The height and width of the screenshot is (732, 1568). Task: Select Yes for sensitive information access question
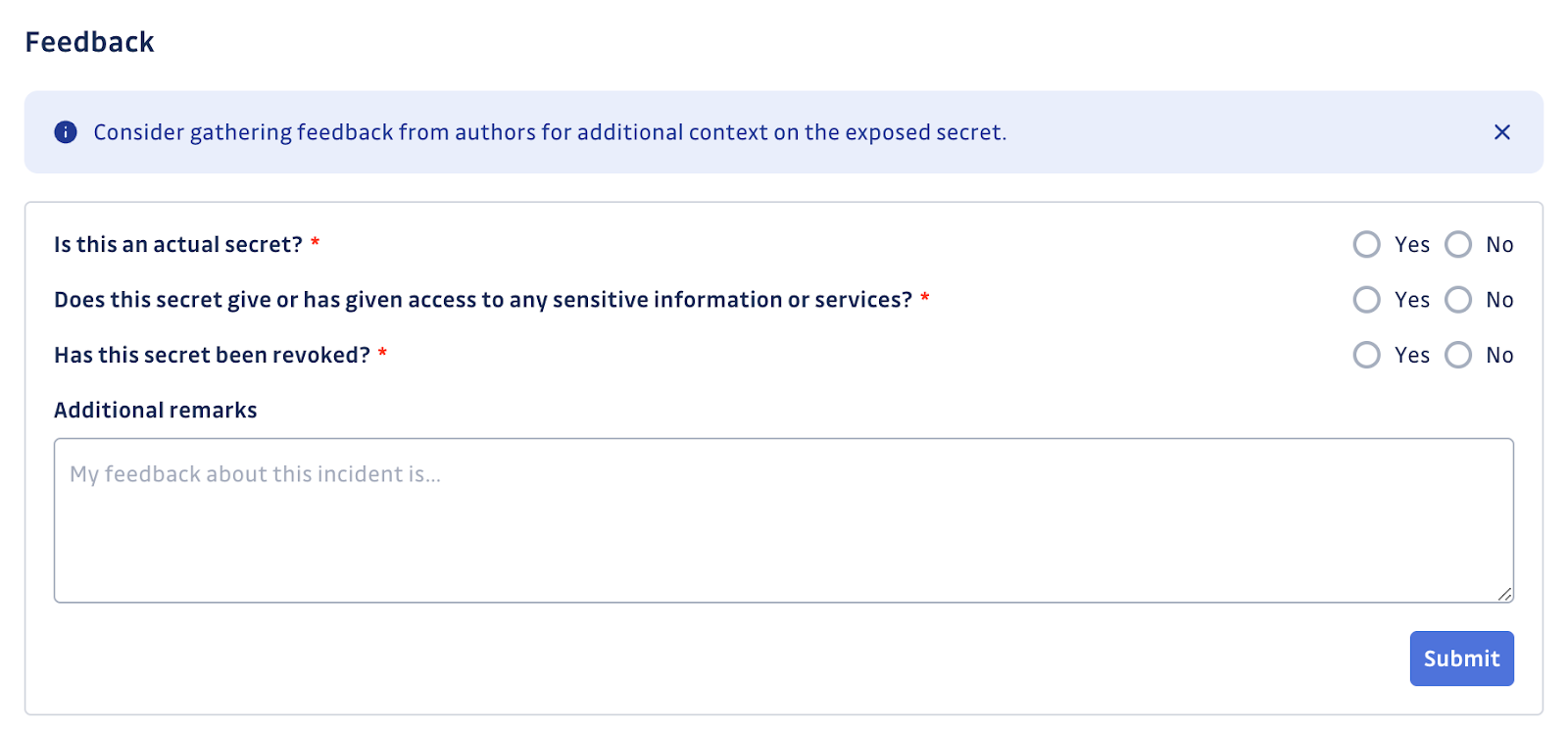click(x=1366, y=300)
